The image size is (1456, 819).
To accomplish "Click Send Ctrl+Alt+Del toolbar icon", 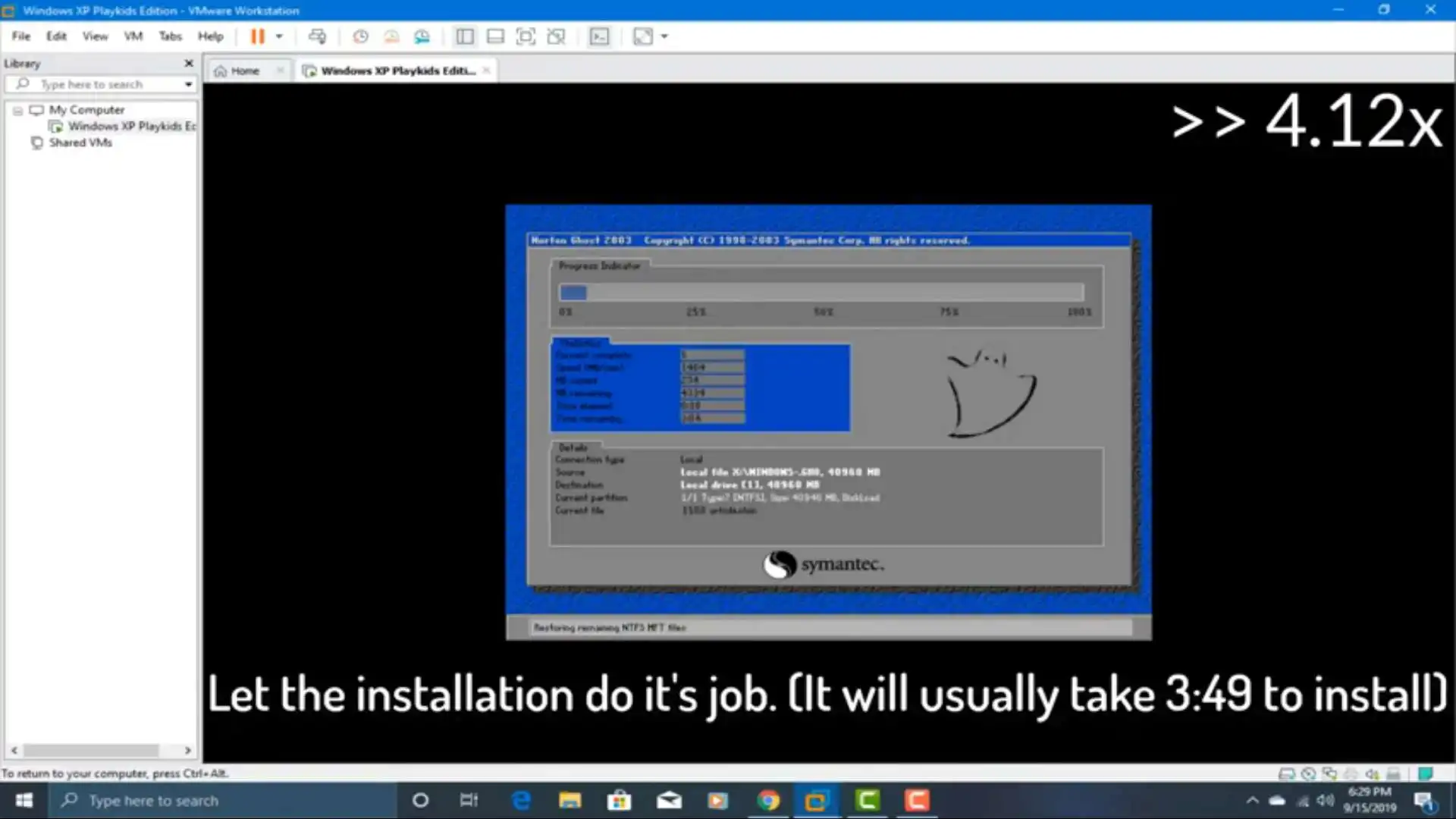I will pos(317,36).
